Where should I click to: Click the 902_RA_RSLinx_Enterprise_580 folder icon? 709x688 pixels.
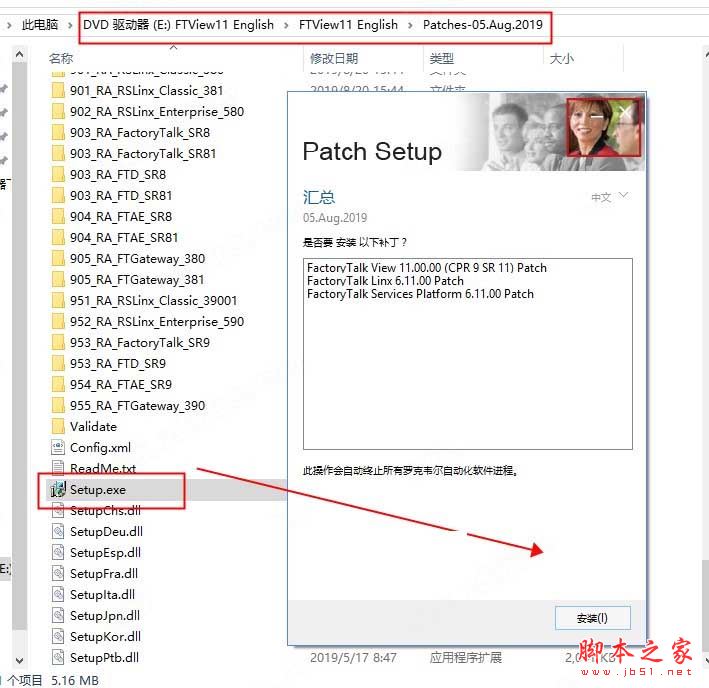pos(58,111)
